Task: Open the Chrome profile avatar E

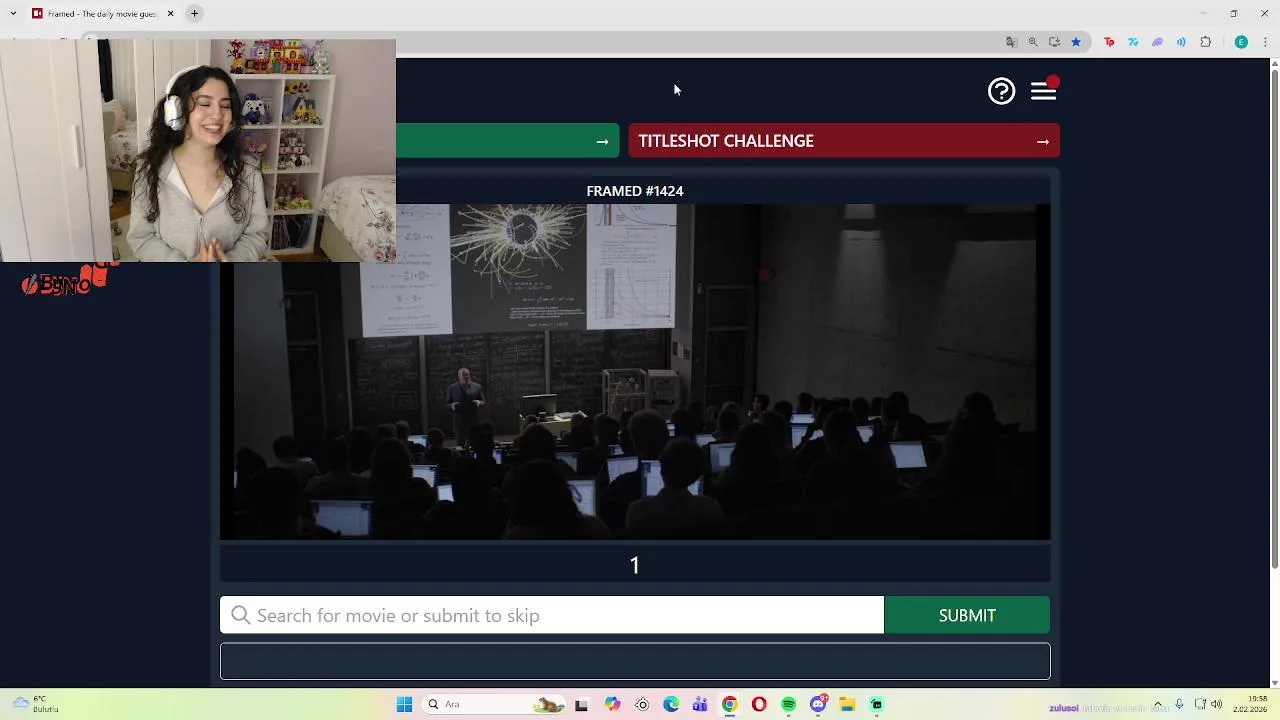Action: [x=1241, y=42]
